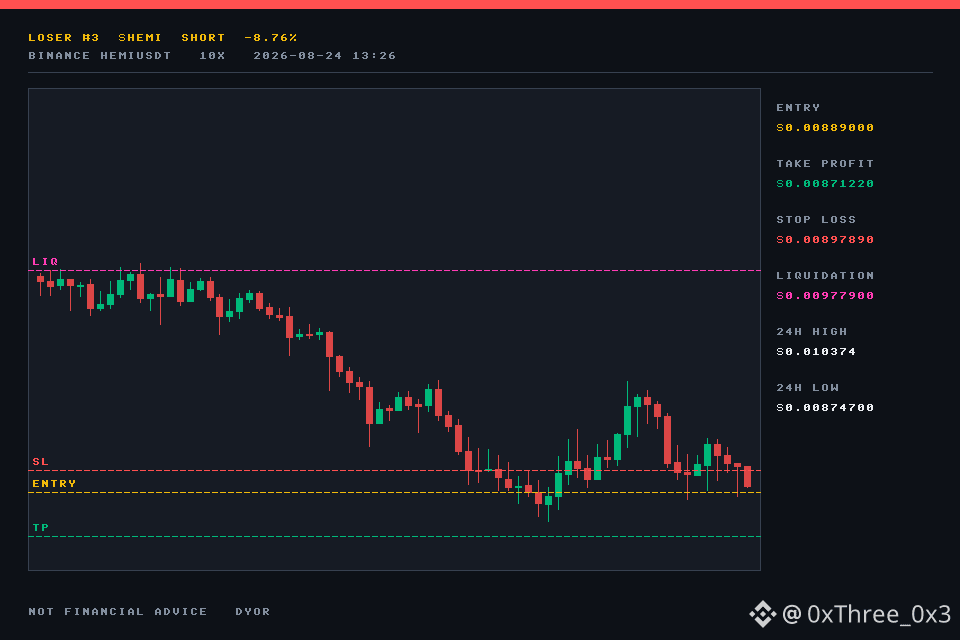Click the 24H HIGH heading
This screenshot has width=960, height=640.
pyautogui.click(x=812, y=331)
